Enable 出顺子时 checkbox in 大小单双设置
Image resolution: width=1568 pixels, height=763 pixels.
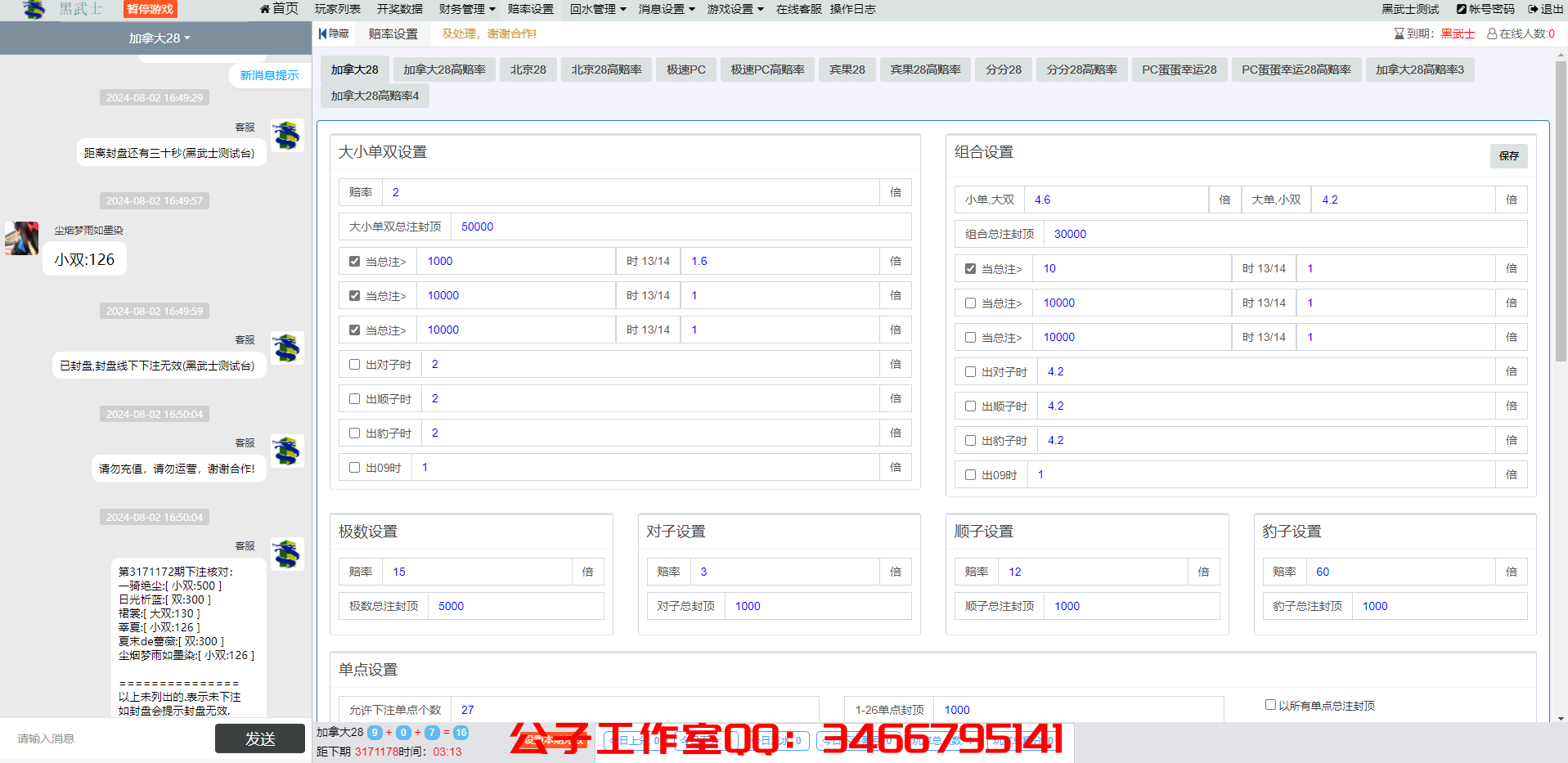(x=354, y=399)
